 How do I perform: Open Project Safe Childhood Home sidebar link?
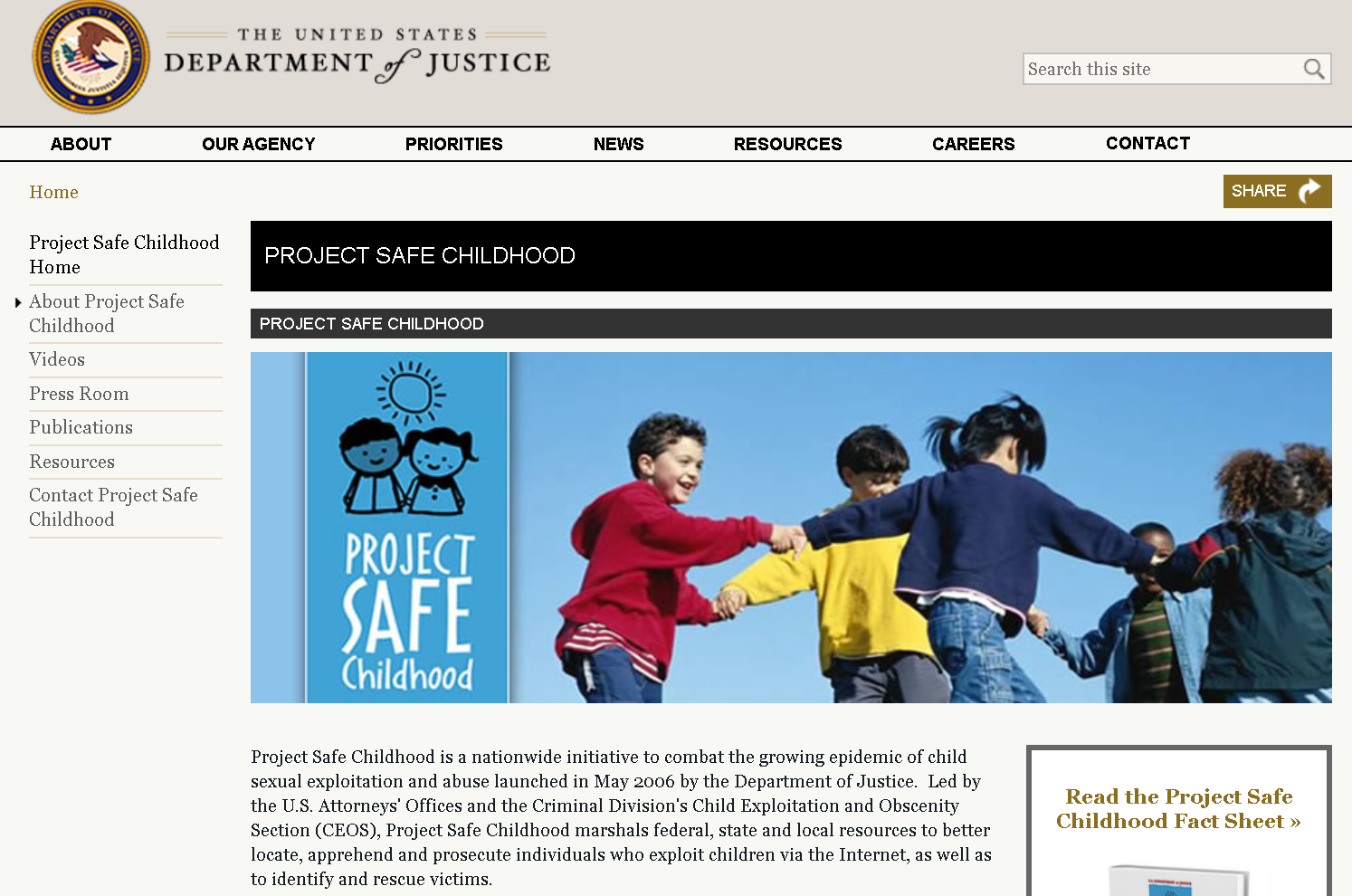[x=124, y=254]
